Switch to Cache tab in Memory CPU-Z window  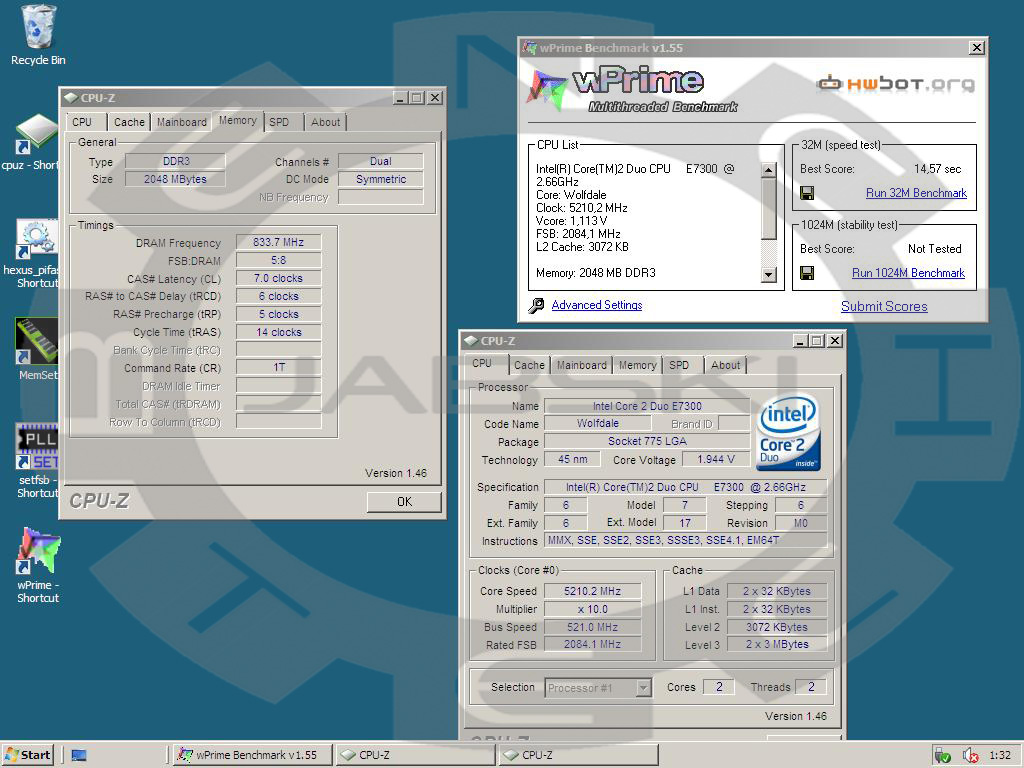[129, 122]
